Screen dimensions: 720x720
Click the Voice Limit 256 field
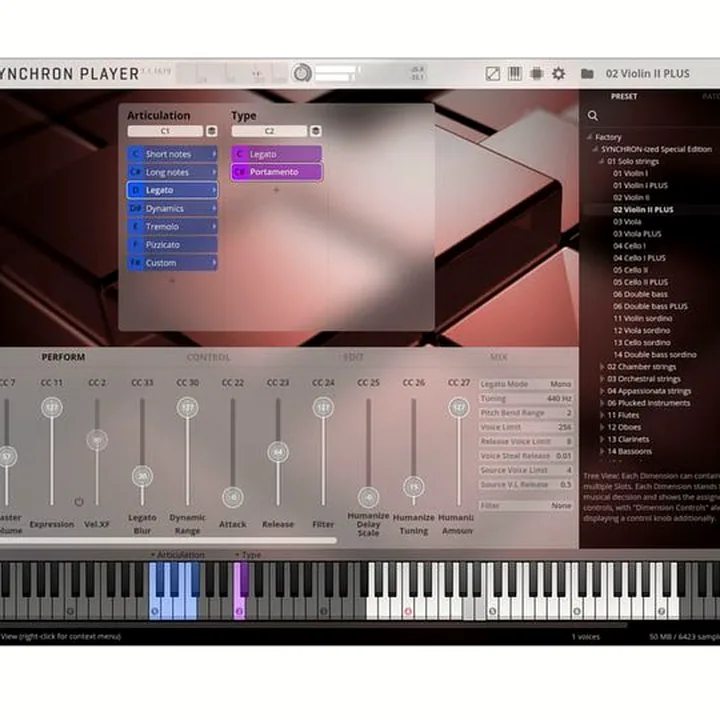[526, 427]
